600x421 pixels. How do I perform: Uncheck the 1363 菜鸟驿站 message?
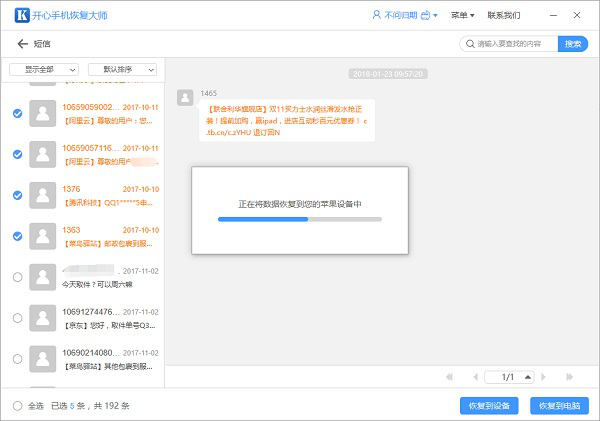pos(17,236)
